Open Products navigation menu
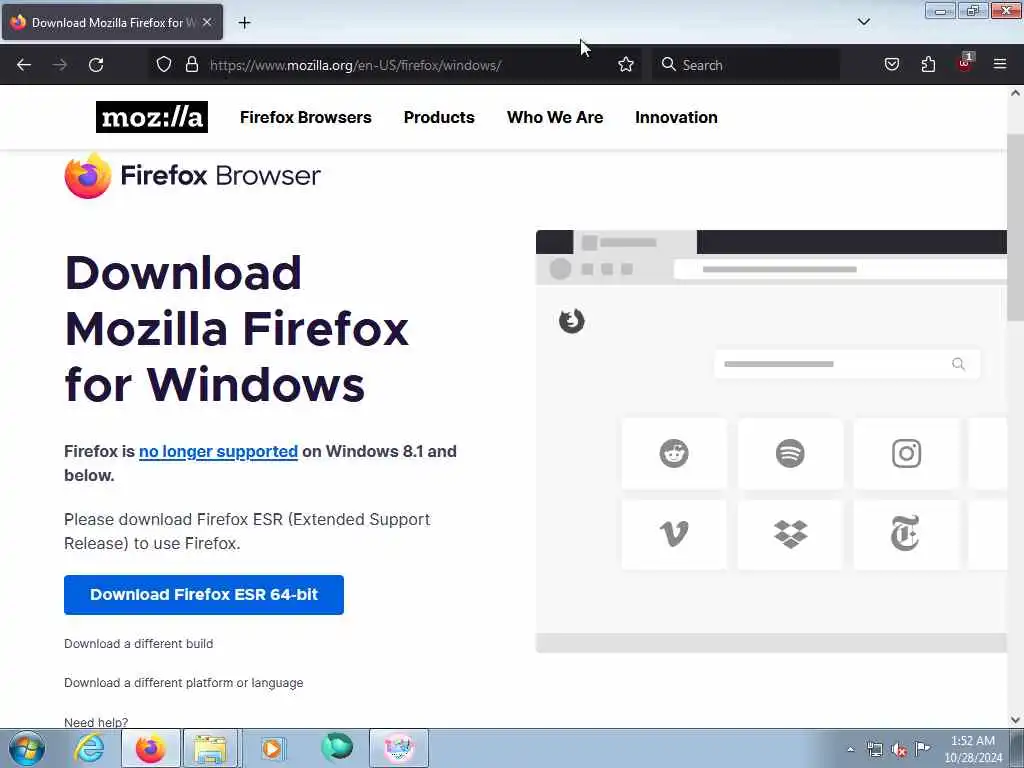This screenshot has width=1024, height=768. (439, 118)
